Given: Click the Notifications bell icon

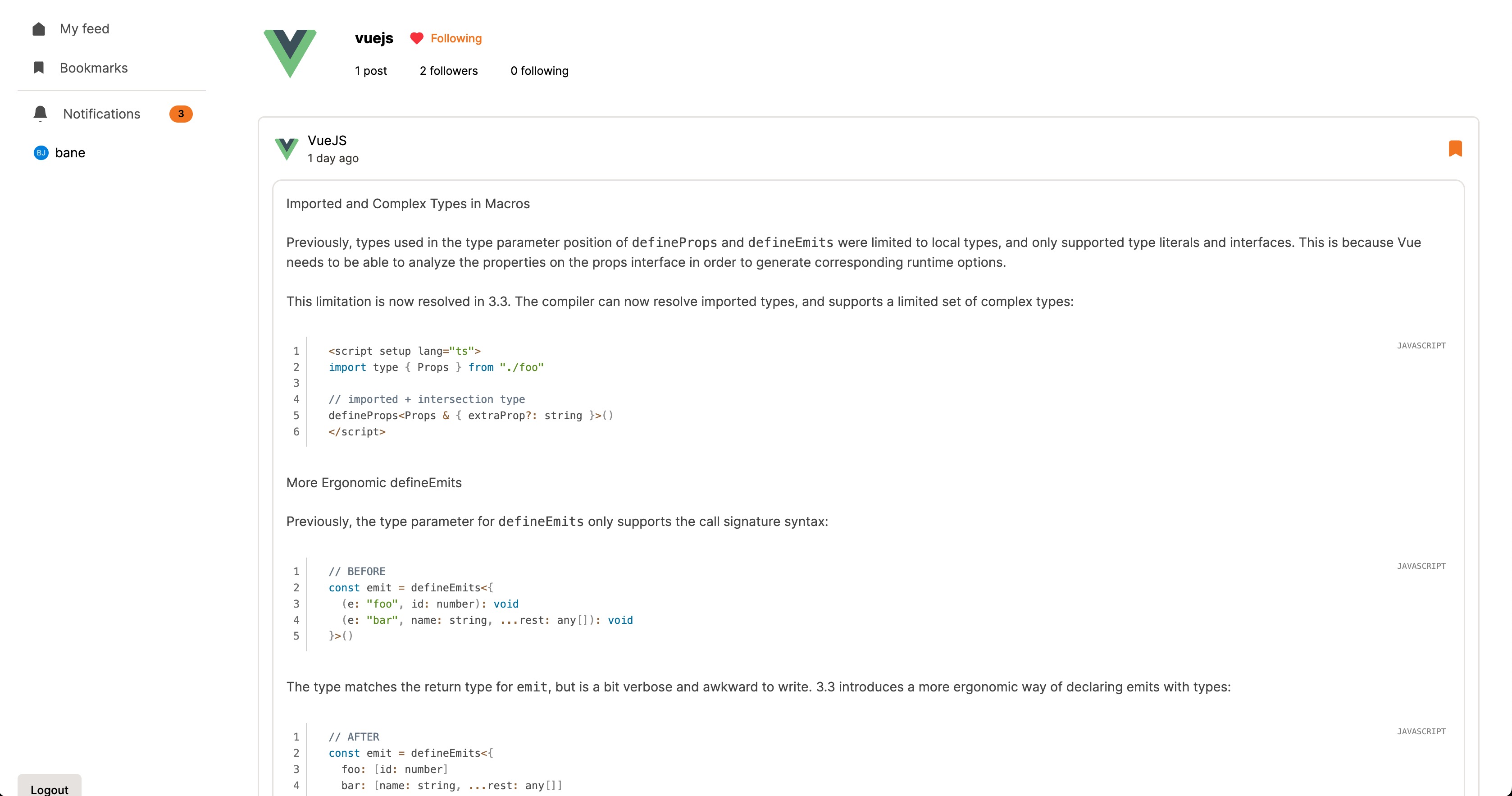Looking at the screenshot, I should click(x=40, y=113).
